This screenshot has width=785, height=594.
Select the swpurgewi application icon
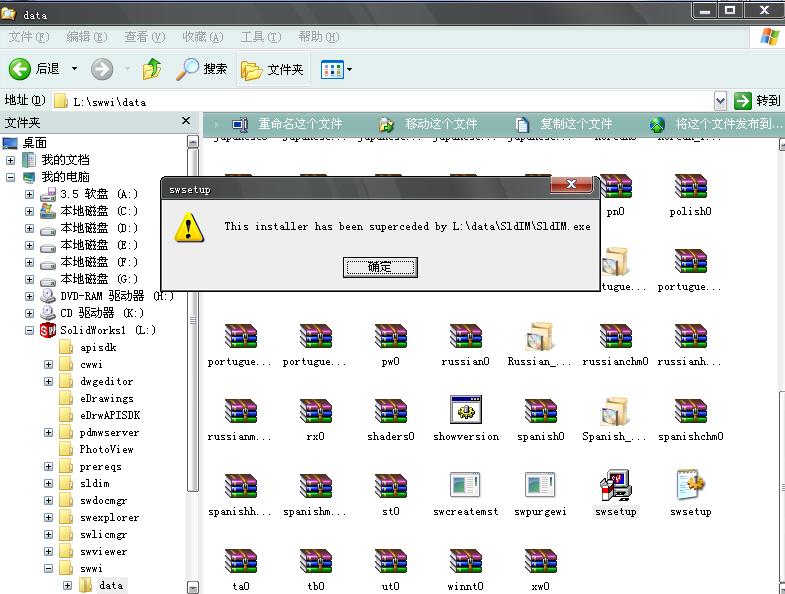[x=540, y=485]
